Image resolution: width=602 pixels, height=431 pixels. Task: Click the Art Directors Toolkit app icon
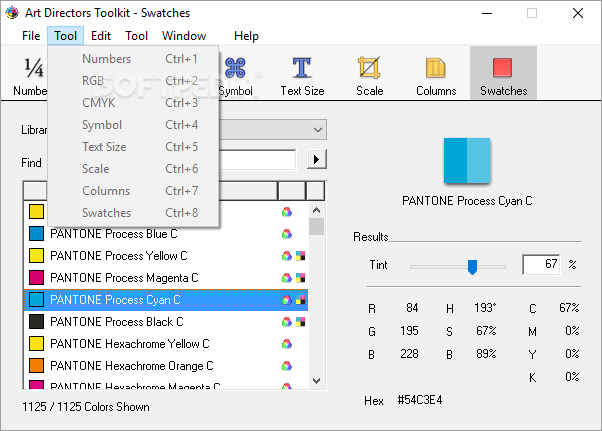tap(12, 13)
